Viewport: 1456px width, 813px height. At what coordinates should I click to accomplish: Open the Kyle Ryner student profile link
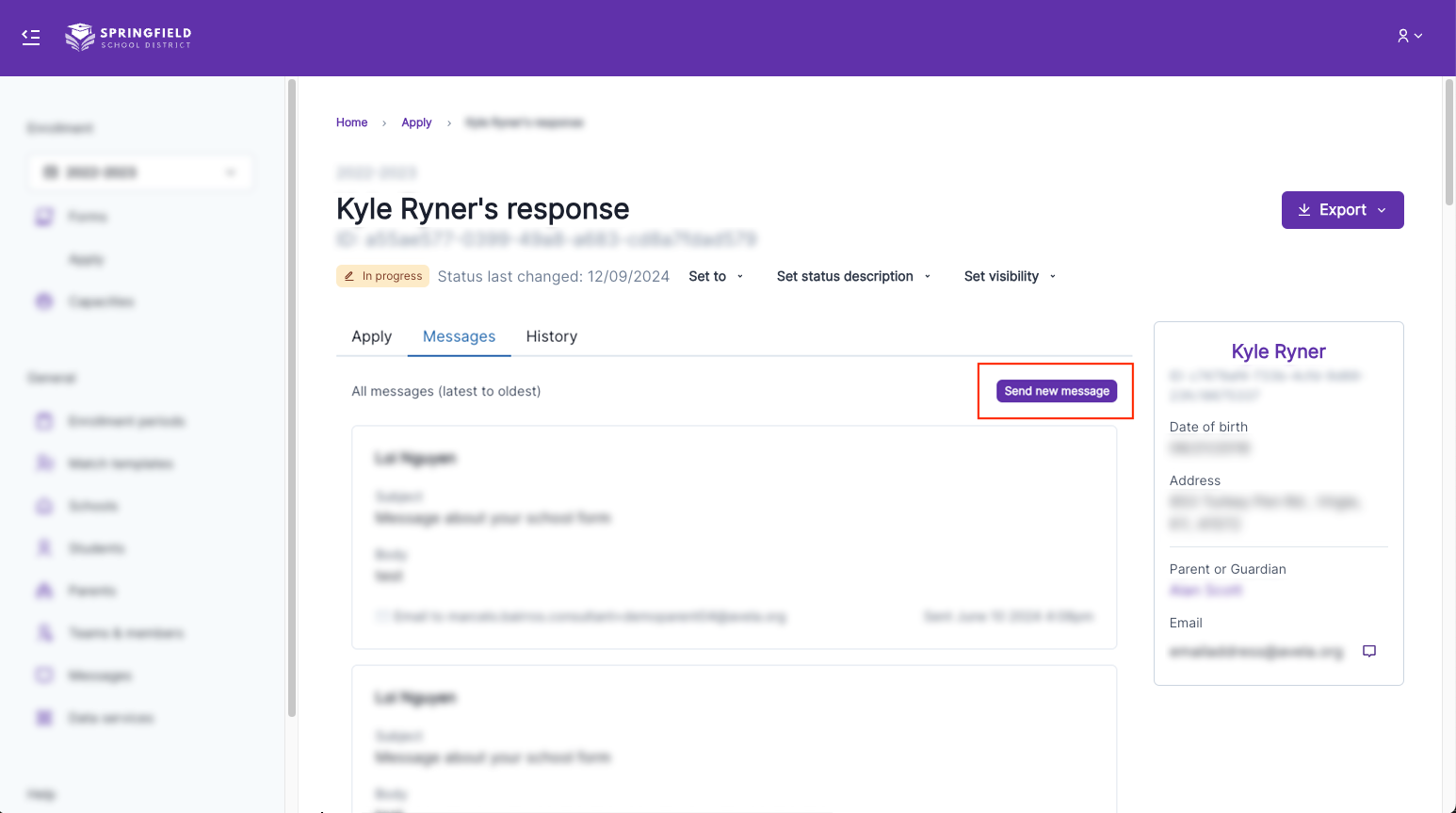tap(1278, 351)
